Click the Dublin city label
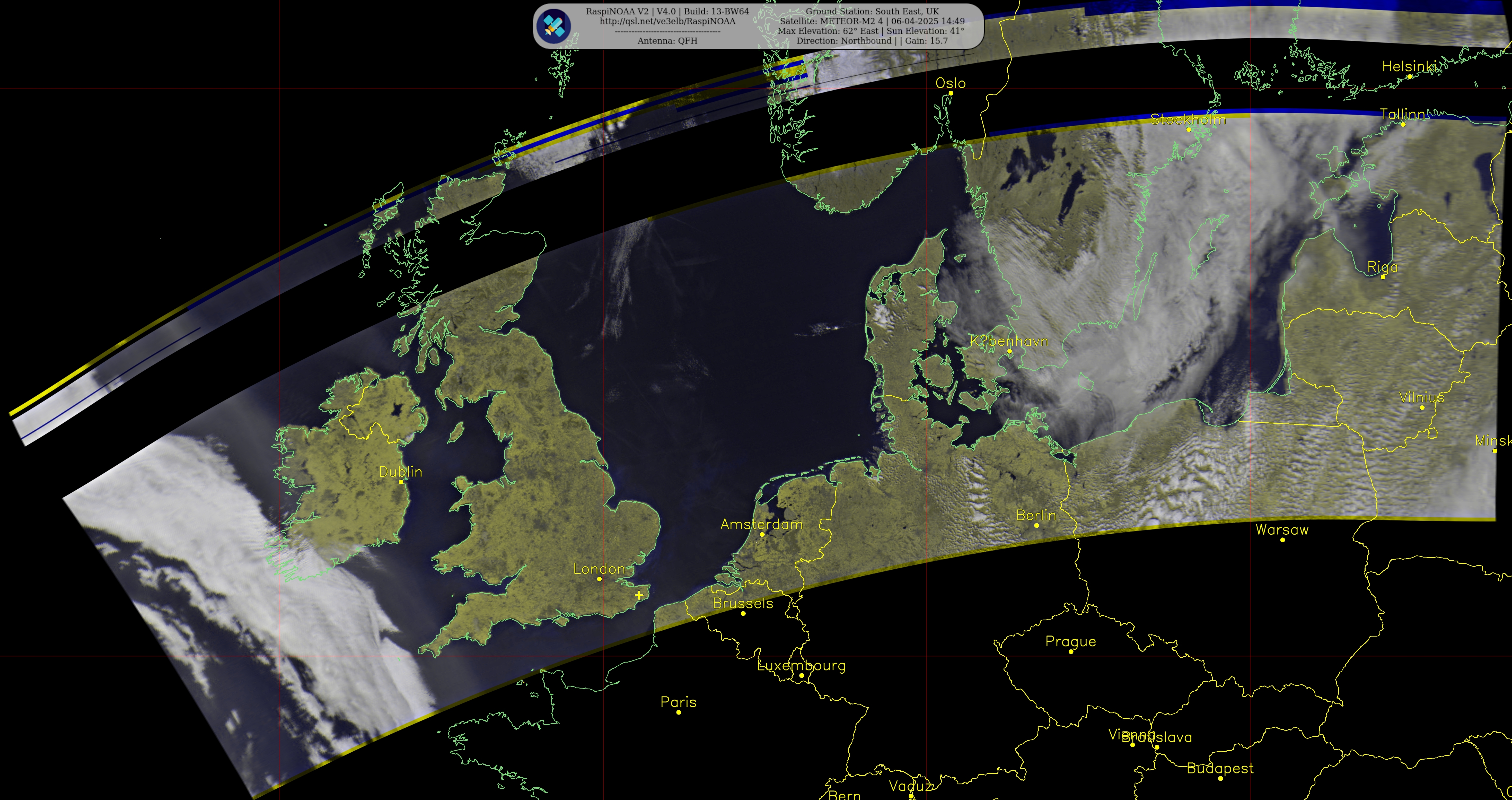This screenshot has height=800, width=1512. pos(400,472)
